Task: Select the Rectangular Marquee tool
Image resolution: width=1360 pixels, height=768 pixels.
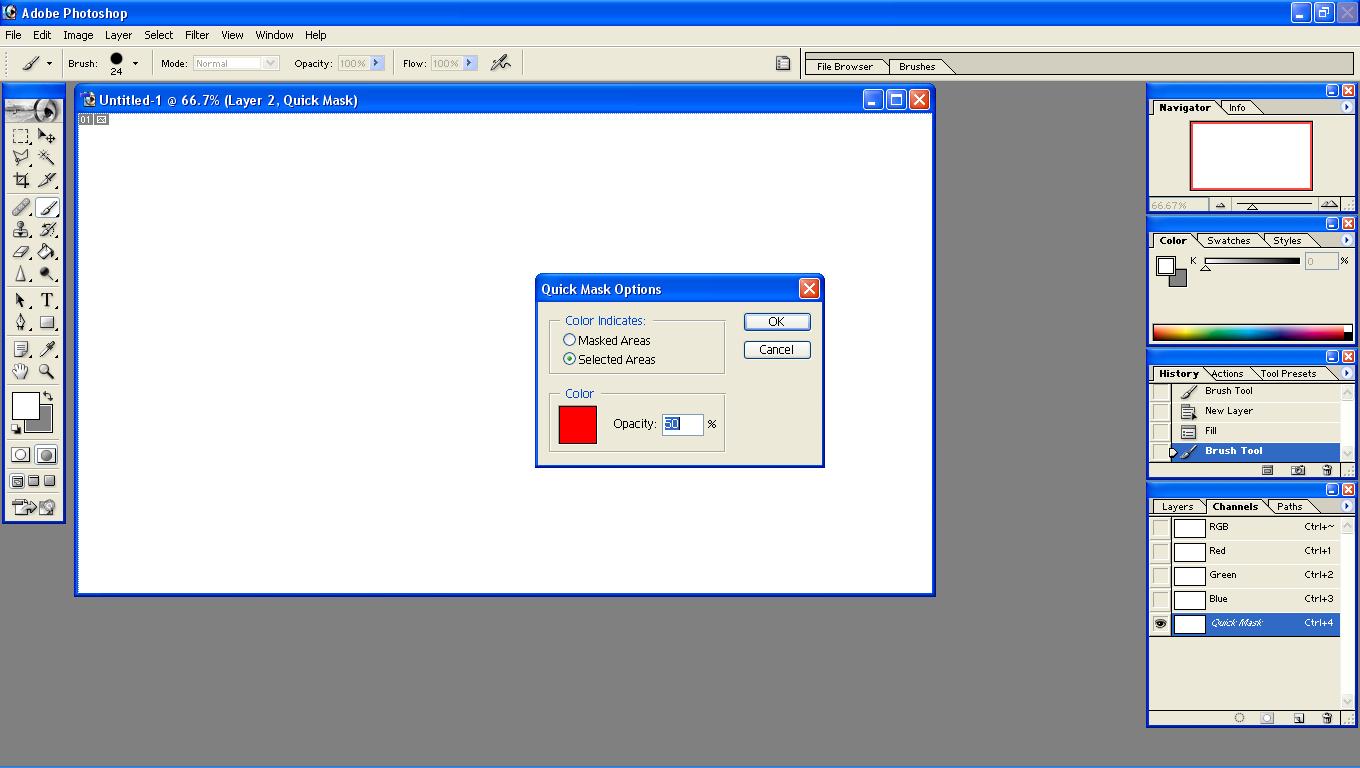Action: point(21,136)
